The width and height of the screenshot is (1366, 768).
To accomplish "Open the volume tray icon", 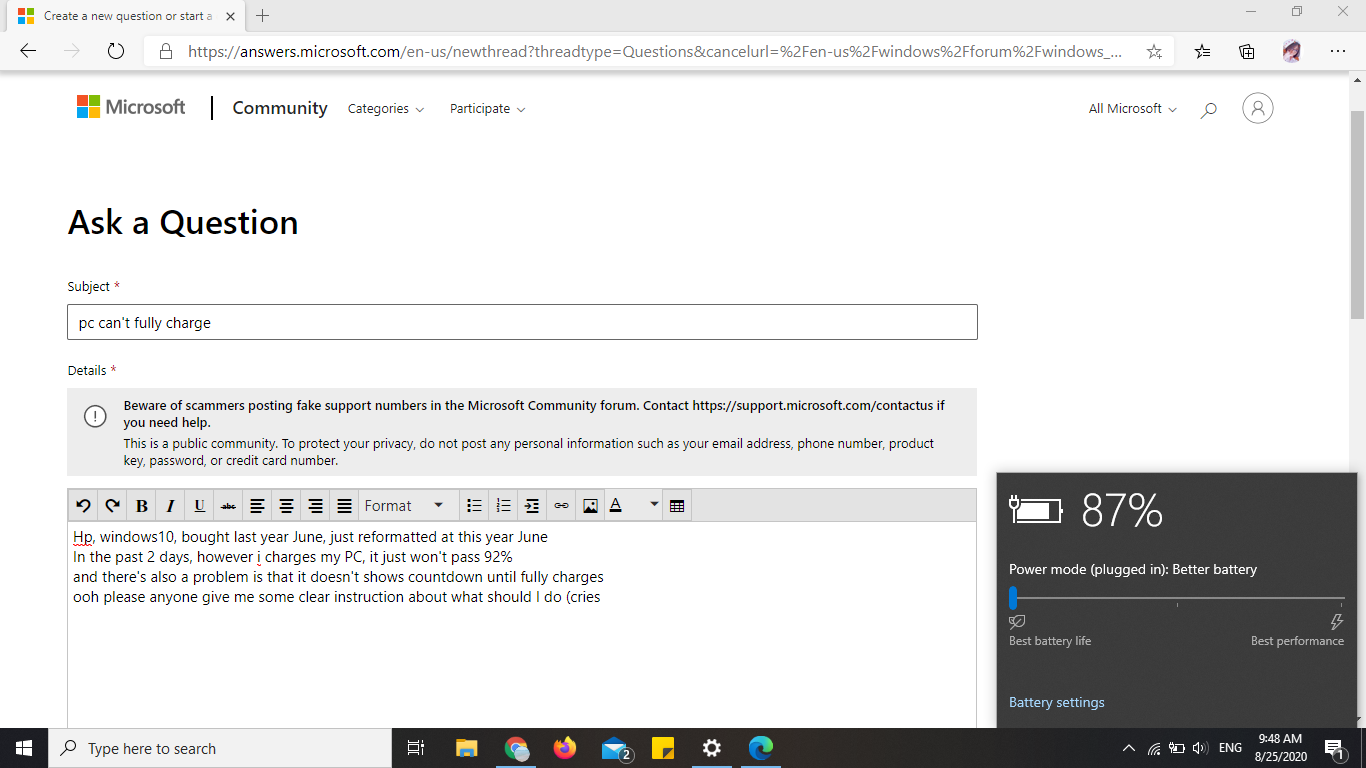I will pos(1201,748).
